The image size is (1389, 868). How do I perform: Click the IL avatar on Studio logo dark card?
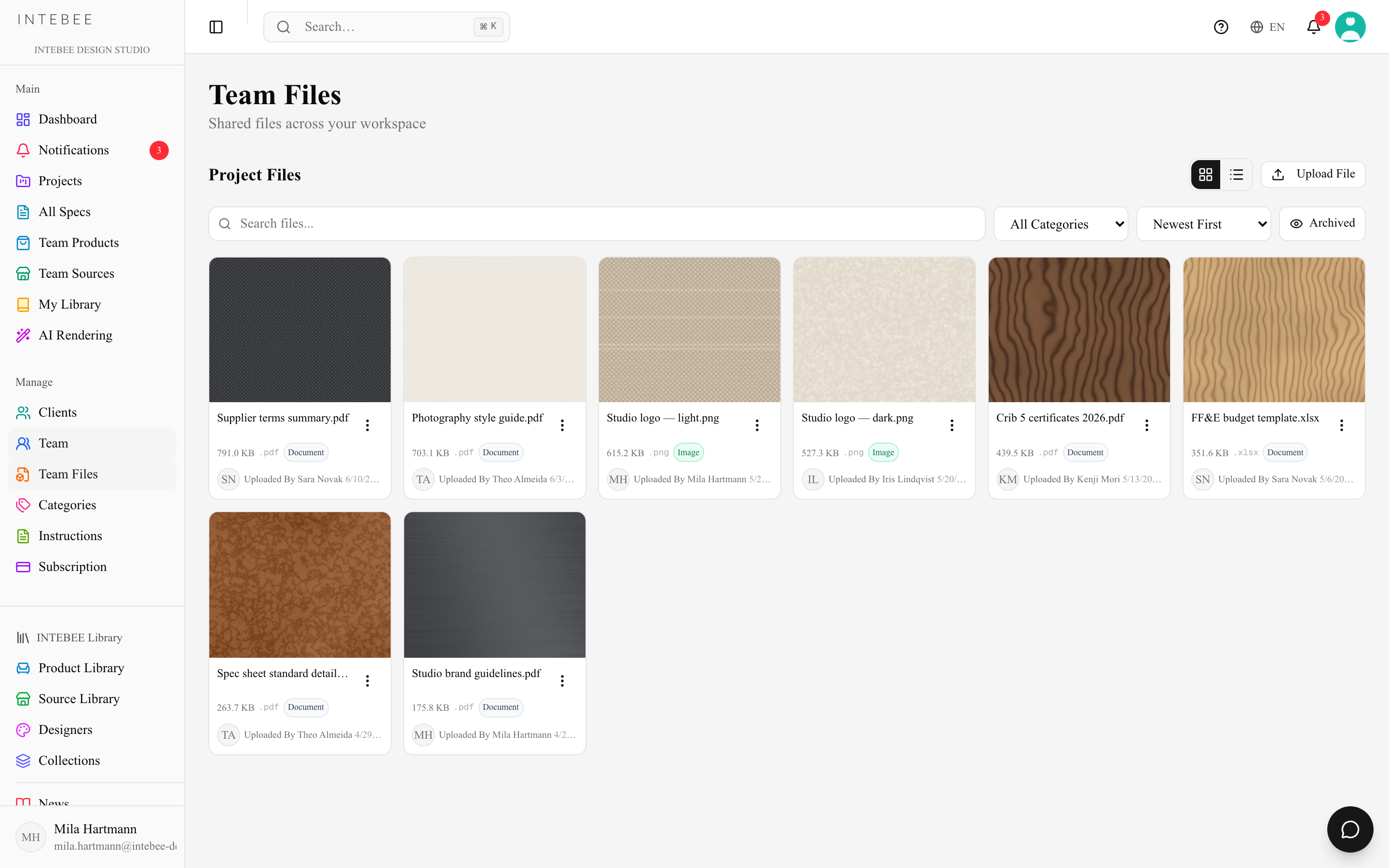tap(812, 479)
